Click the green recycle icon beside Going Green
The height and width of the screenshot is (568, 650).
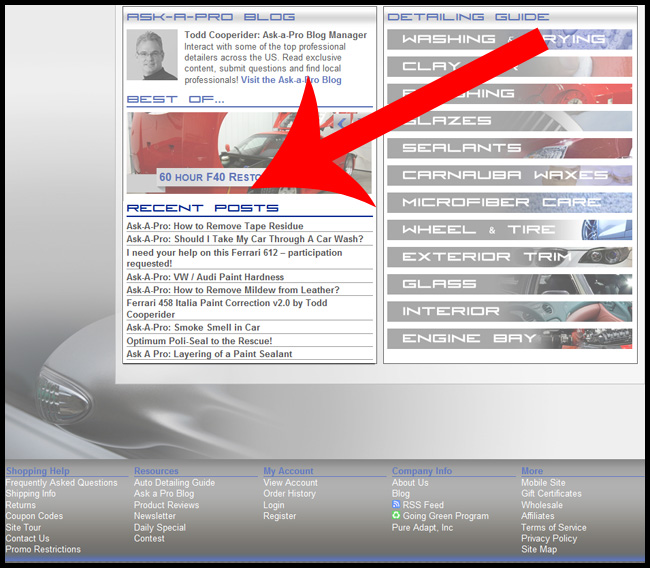(396, 515)
